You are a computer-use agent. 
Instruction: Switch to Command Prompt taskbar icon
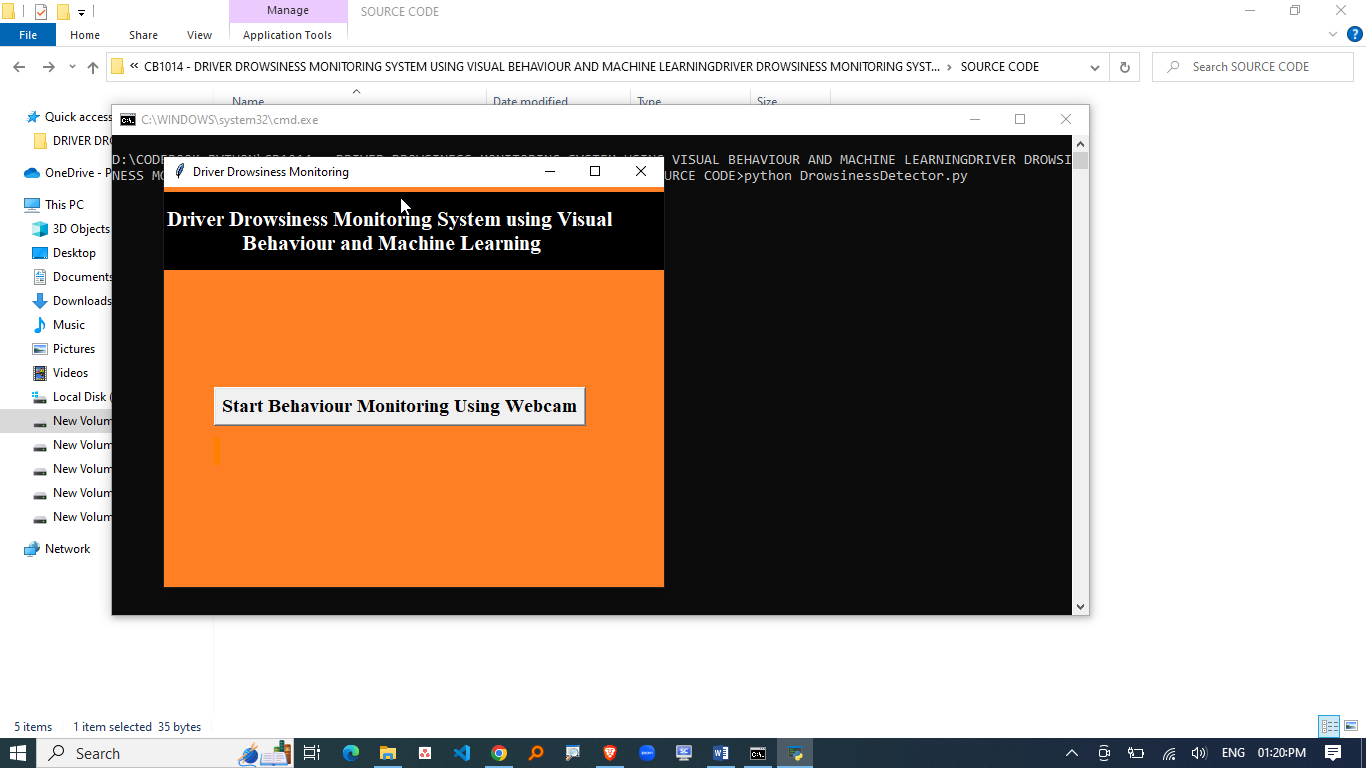[x=758, y=753]
